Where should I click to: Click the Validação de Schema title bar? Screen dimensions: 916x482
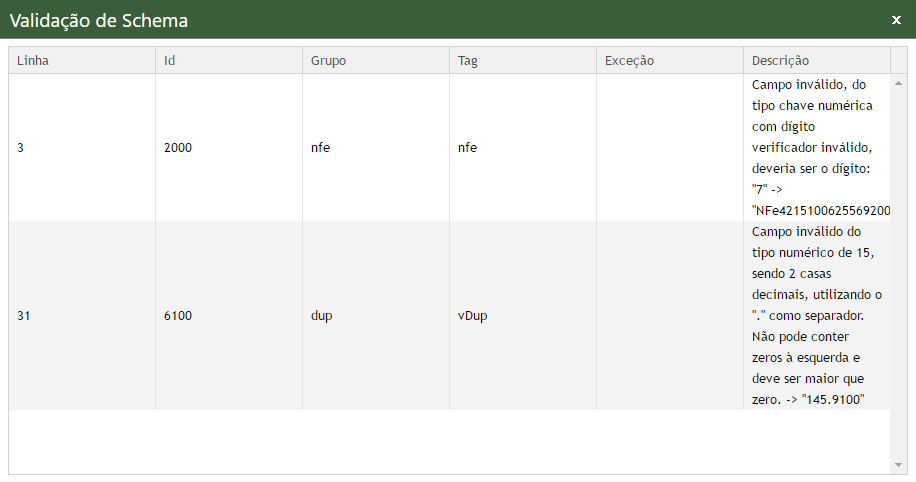point(400,19)
